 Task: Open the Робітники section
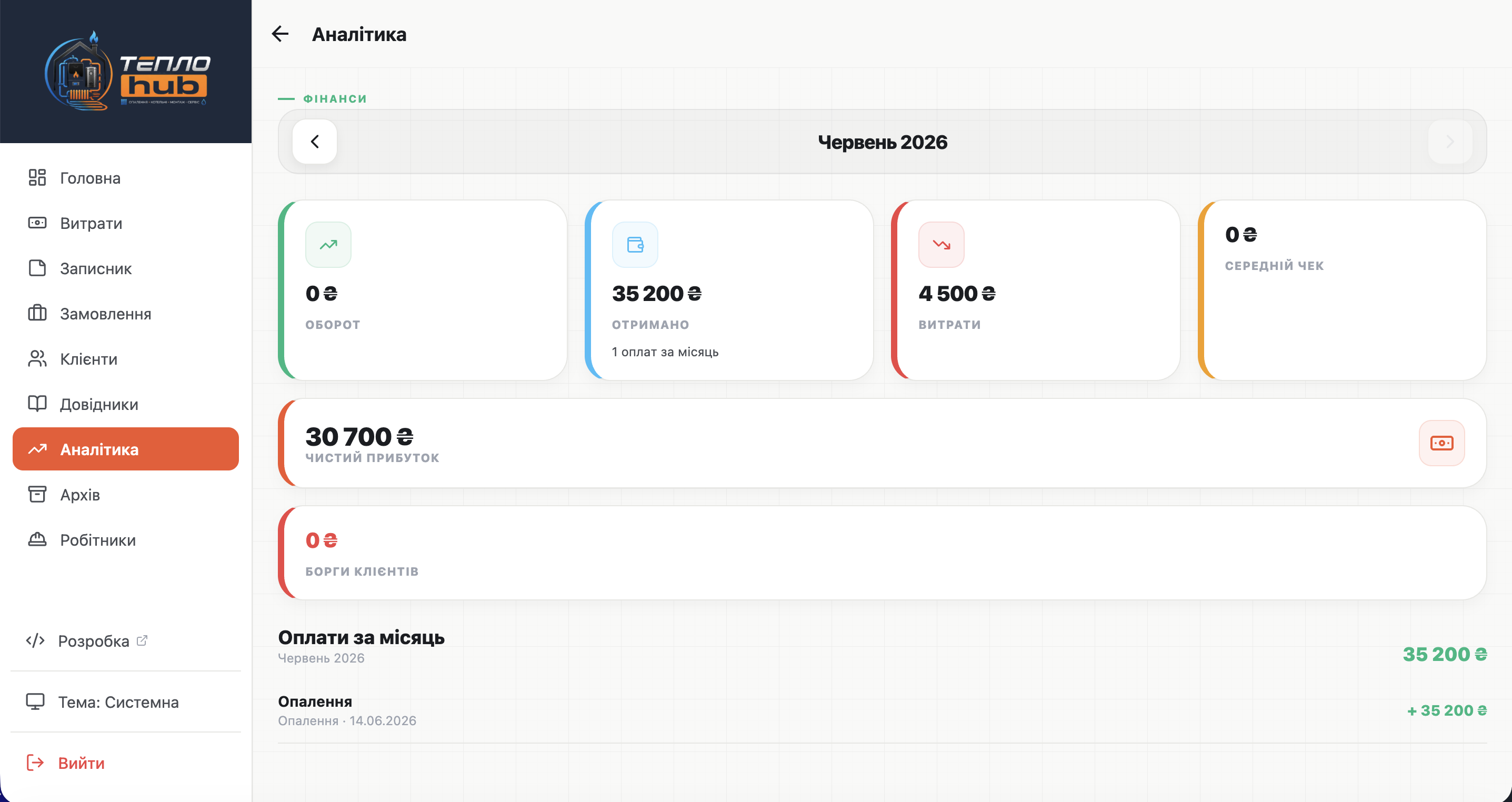126,539
